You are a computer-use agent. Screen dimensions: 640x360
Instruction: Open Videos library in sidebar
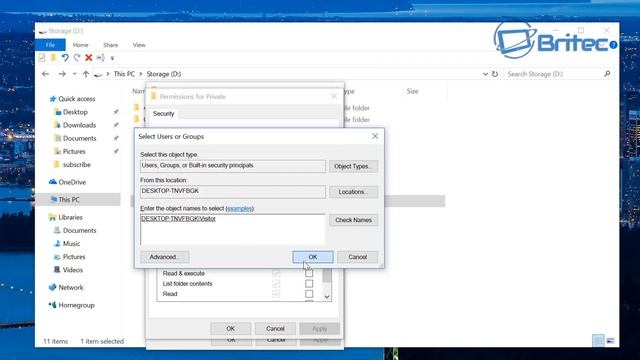[x=73, y=270]
